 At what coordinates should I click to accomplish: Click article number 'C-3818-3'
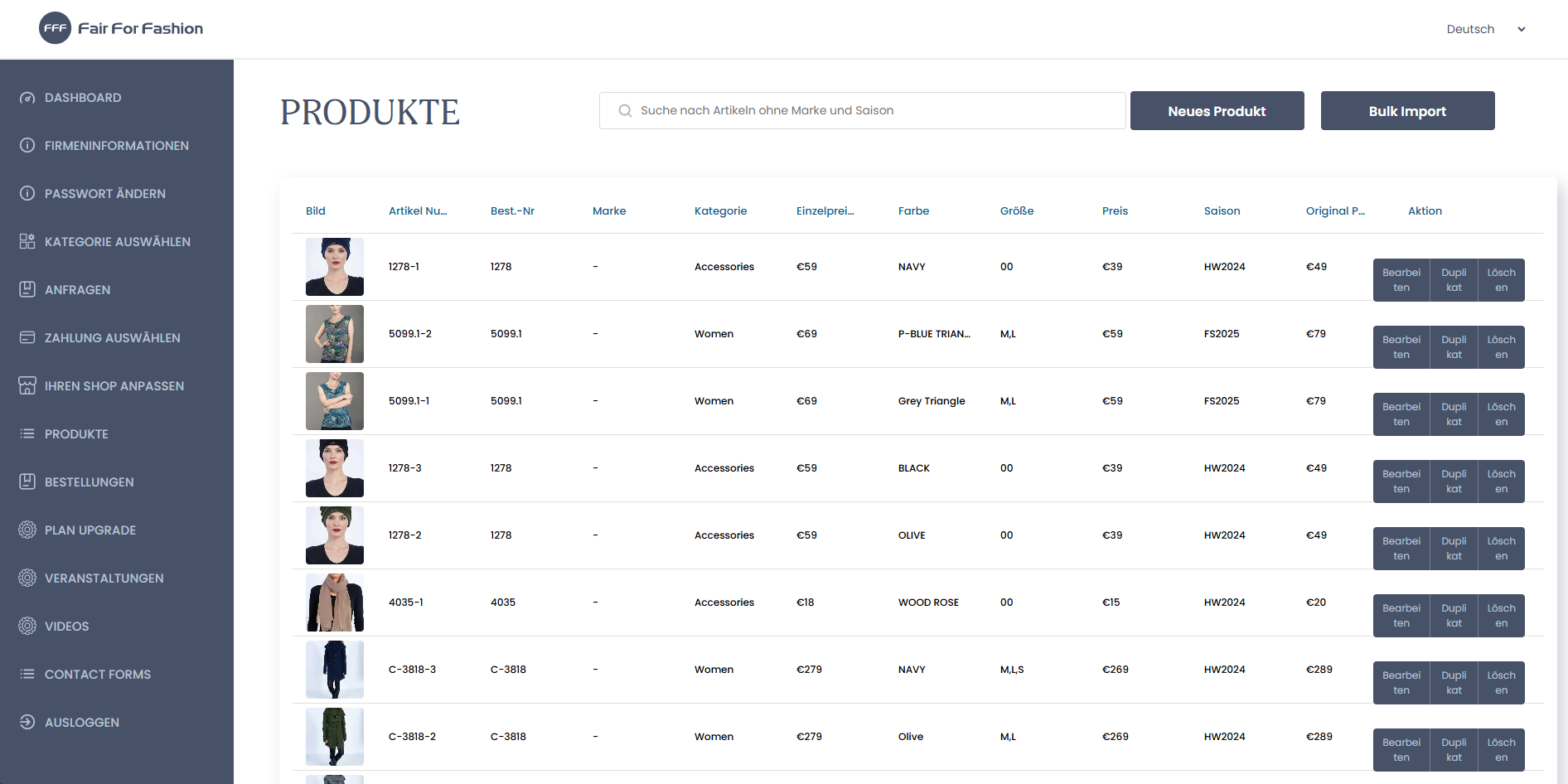[x=412, y=670]
